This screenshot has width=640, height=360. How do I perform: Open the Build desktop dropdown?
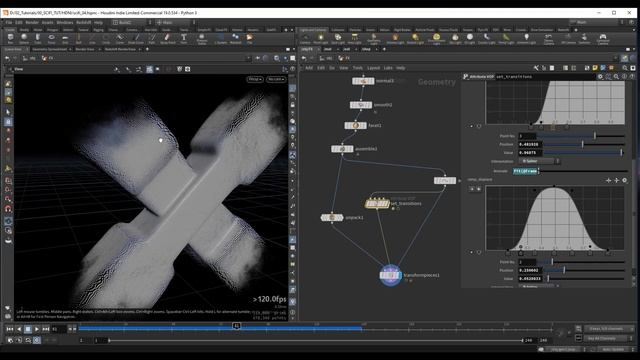click(x=132, y=22)
